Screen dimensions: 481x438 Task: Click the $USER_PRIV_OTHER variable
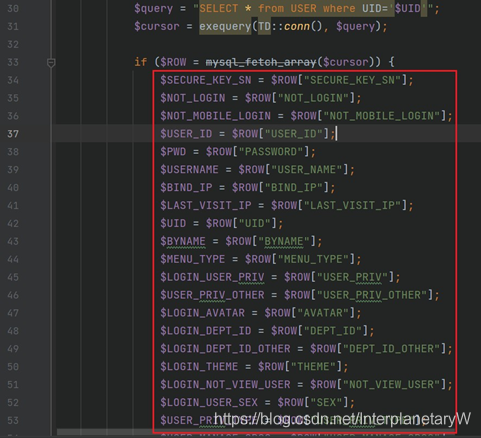pos(212,295)
